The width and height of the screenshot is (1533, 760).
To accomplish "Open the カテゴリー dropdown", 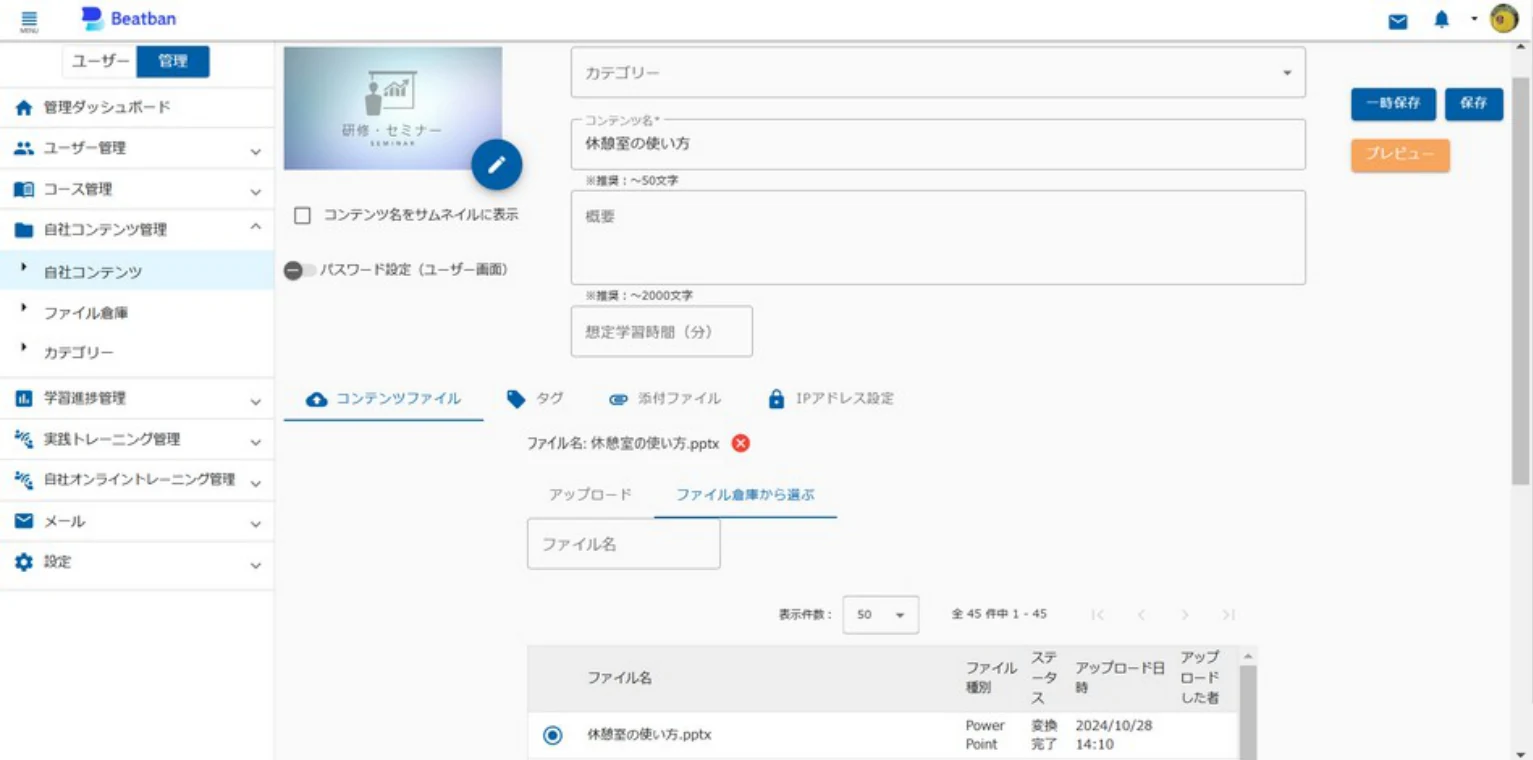I will (938, 73).
